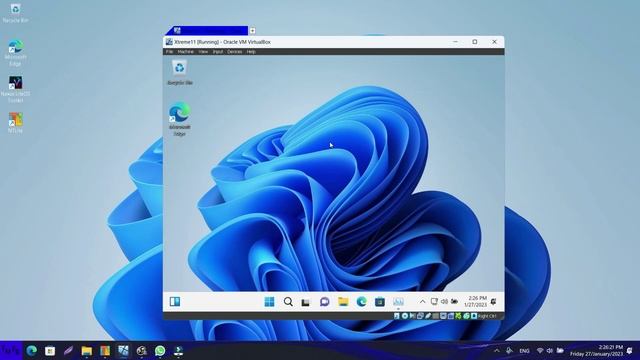
Task: Open the Input menu in VirtualBox
Action: (x=218, y=52)
